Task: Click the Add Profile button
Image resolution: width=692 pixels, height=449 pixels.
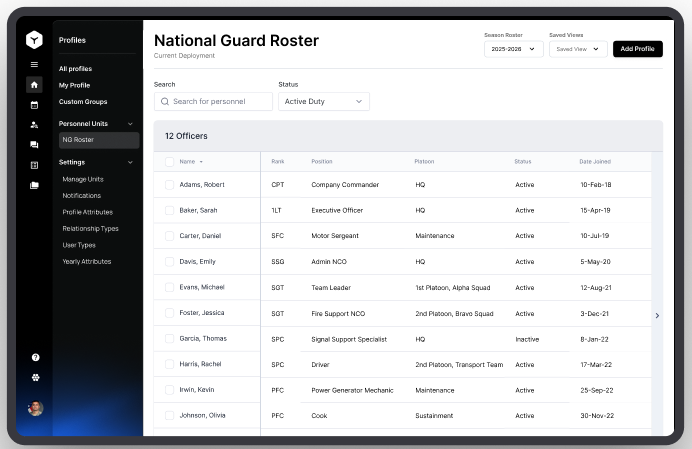Action: pyautogui.click(x=637, y=48)
